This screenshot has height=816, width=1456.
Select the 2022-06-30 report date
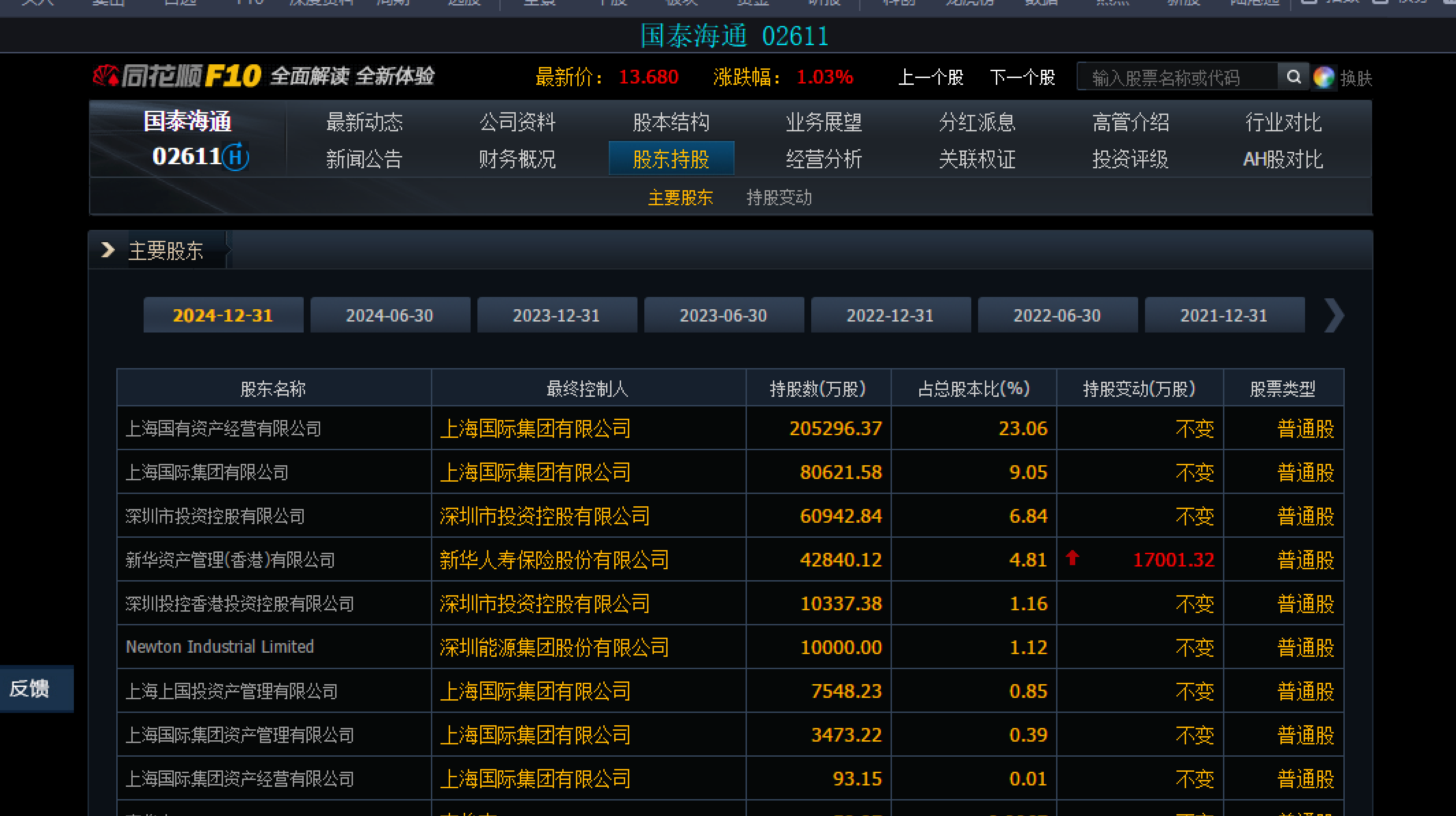(x=1057, y=315)
